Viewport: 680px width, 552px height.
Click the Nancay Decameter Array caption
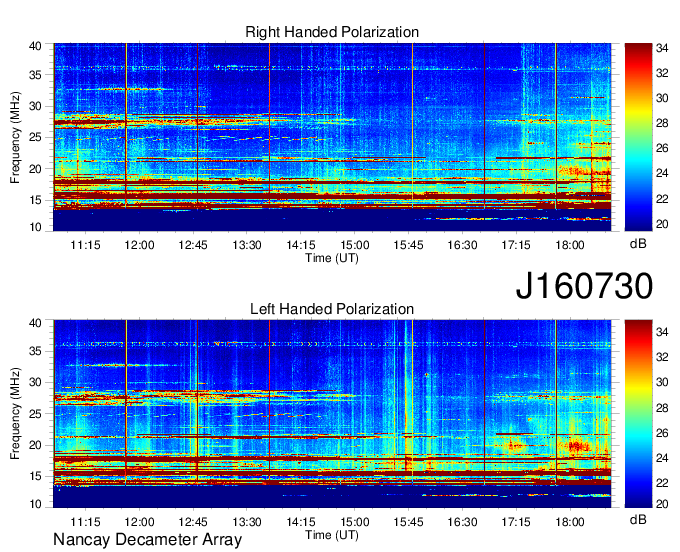(147, 540)
